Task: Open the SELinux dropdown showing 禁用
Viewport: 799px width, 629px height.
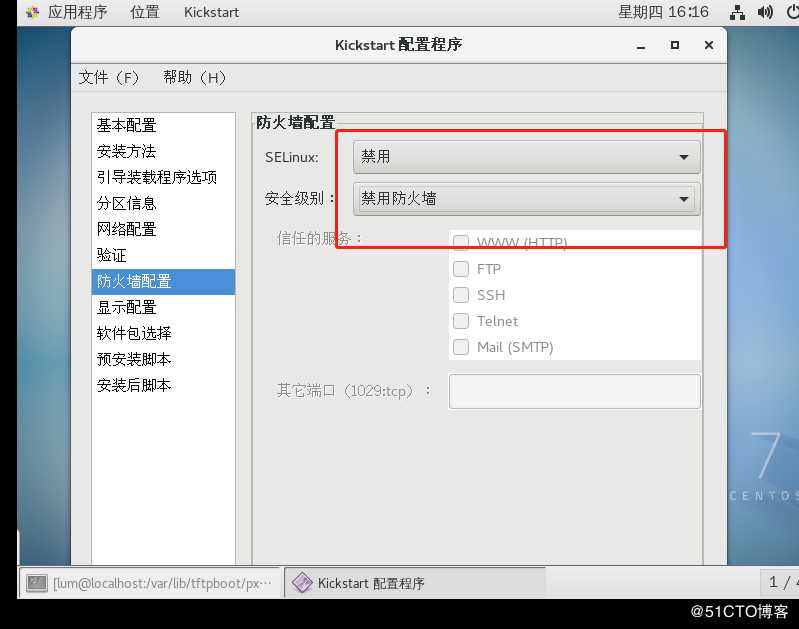Action: click(526, 157)
